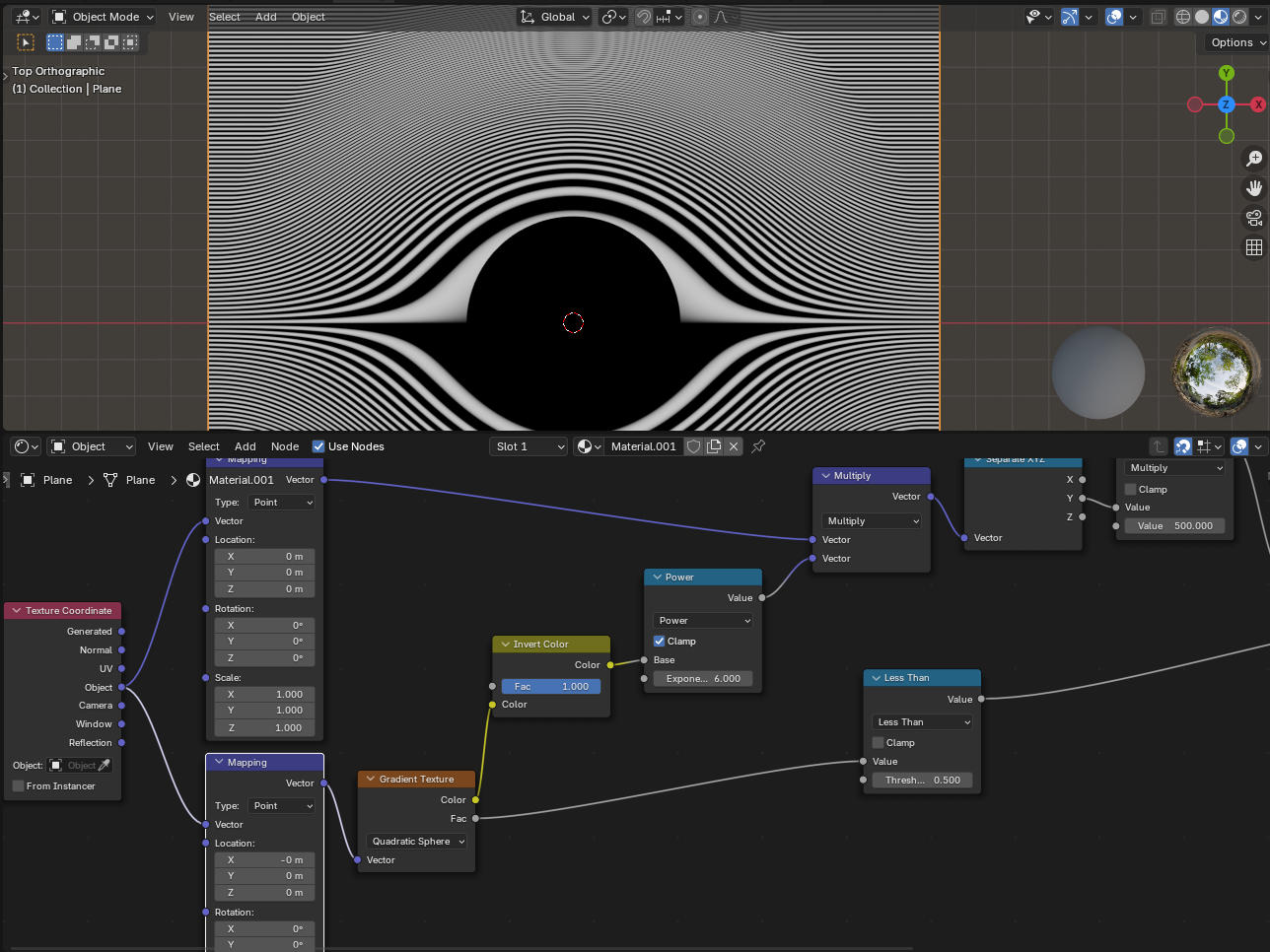
Task: Adjust the Power Exponent value field
Action: (703, 679)
